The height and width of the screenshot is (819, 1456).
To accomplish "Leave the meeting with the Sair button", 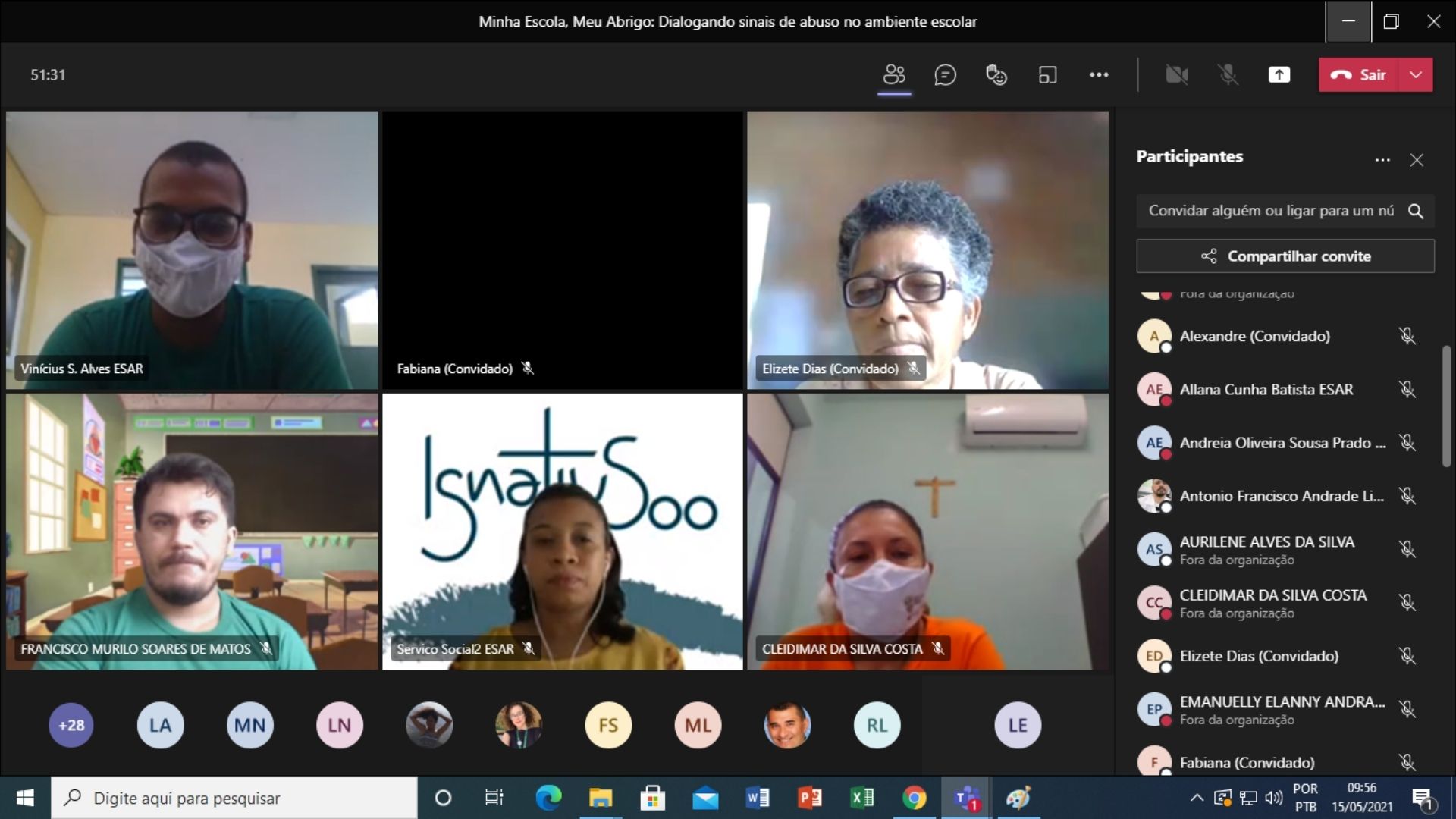I will coord(1358,75).
